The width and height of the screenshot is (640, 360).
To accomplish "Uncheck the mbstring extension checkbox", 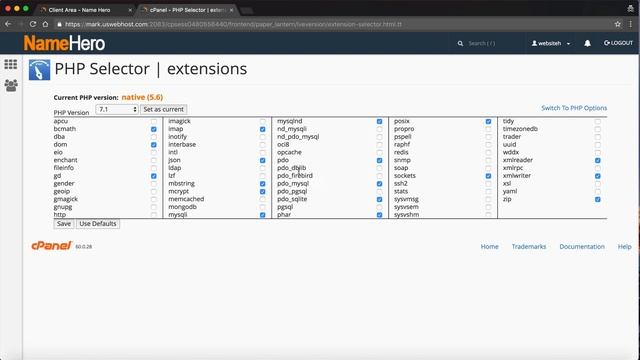I will tap(262, 184).
